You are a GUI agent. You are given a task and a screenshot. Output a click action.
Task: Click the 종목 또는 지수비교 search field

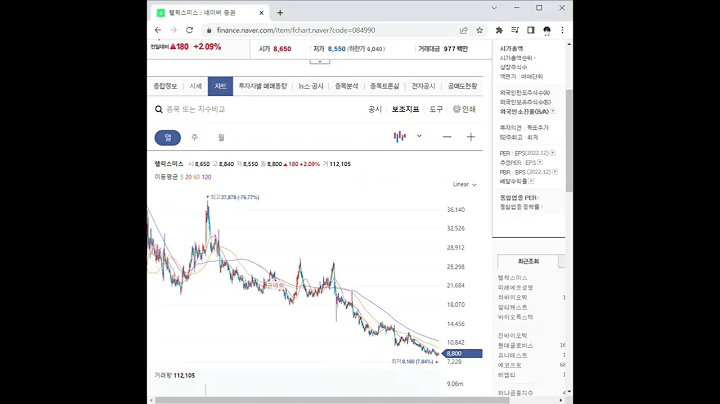pyautogui.click(x=196, y=109)
